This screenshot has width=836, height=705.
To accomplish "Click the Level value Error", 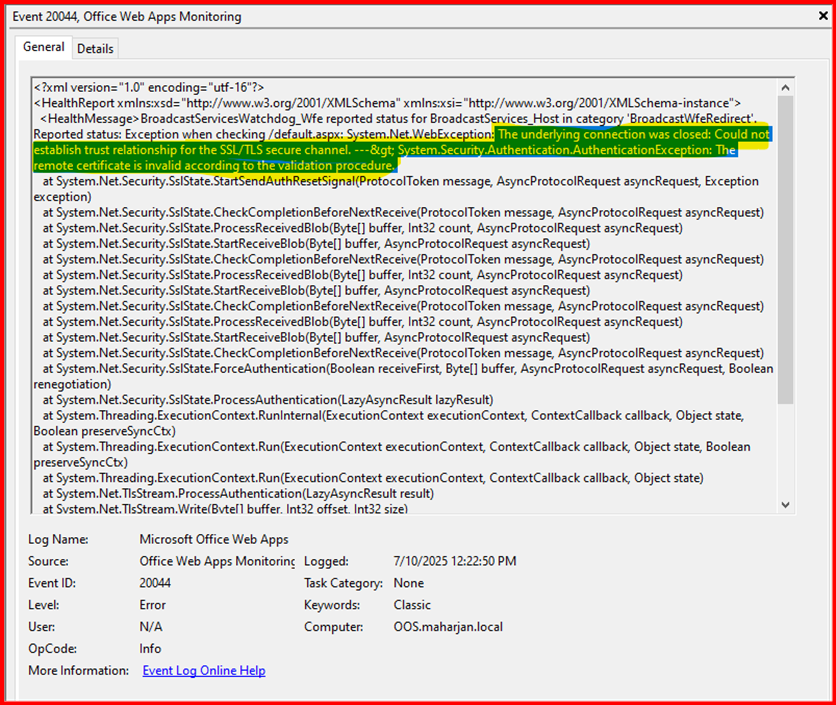I will [x=153, y=605].
